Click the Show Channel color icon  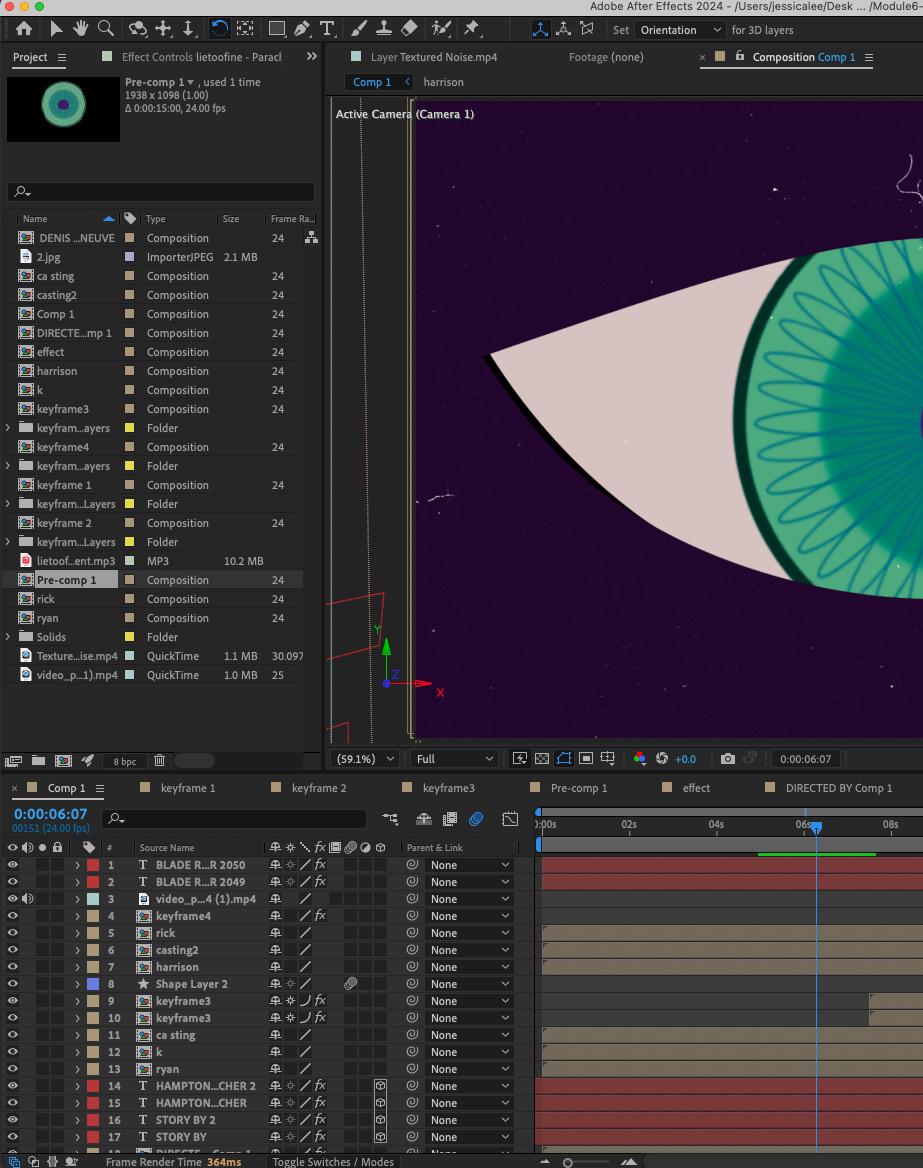point(639,758)
